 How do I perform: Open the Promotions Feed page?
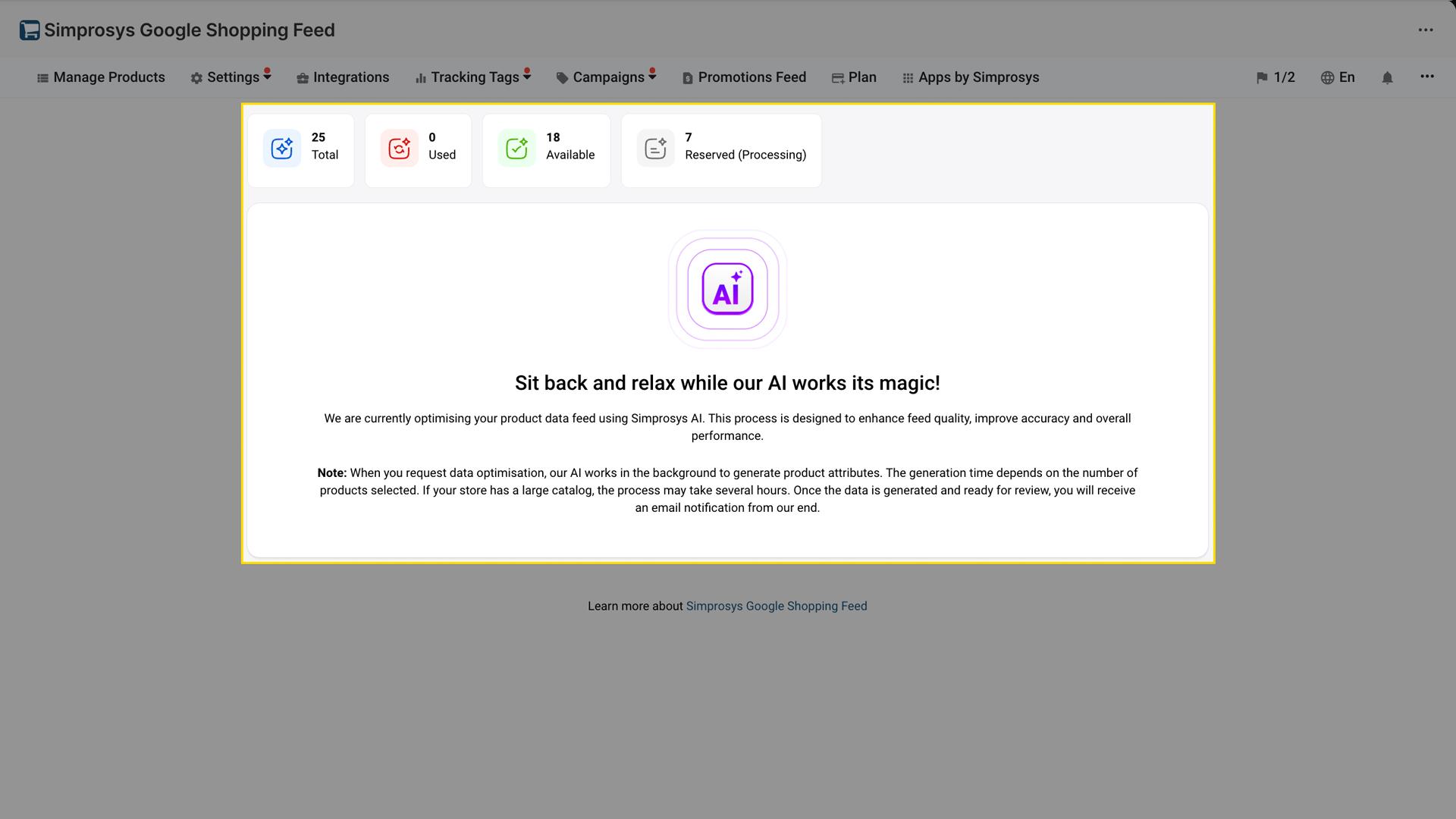pyautogui.click(x=744, y=77)
